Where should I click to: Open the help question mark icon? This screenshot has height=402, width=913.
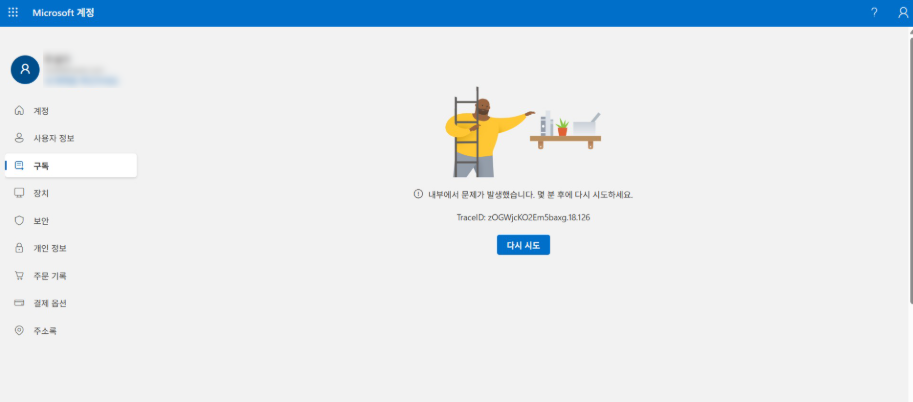pos(874,13)
